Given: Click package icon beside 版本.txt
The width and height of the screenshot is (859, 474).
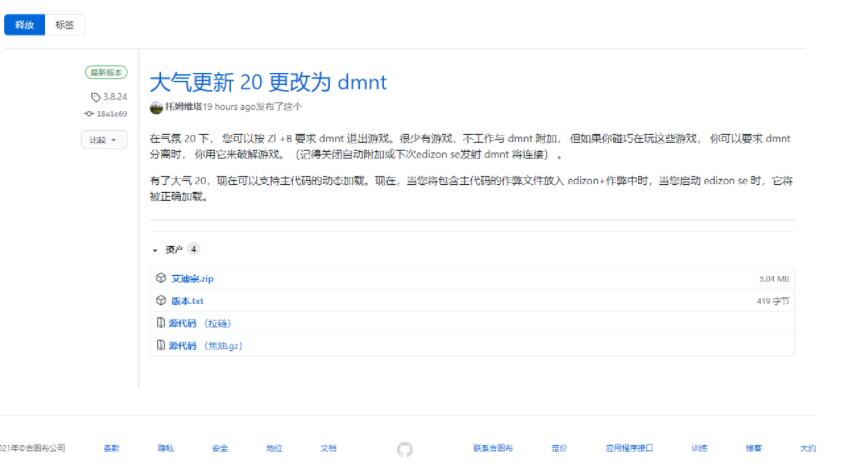Looking at the screenshot, I should click(x=161, y=300).
